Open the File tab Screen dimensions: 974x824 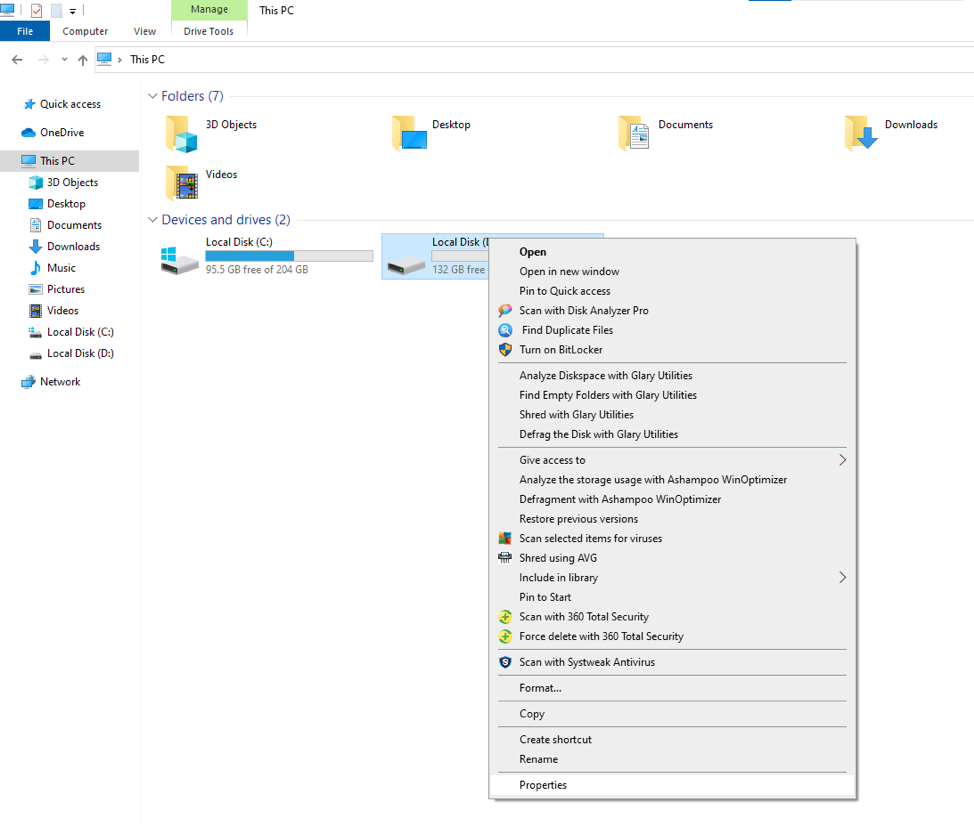tap(25, 31)
